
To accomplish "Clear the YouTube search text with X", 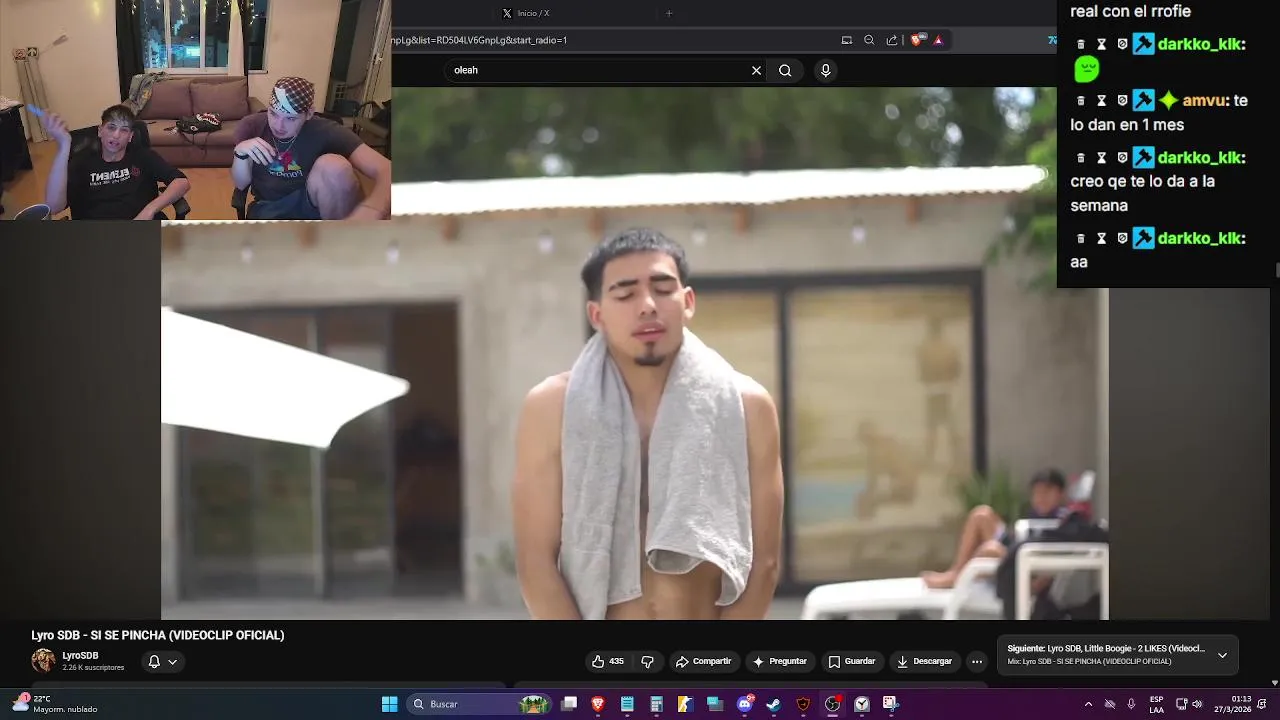I will click(x=756, y=70).
